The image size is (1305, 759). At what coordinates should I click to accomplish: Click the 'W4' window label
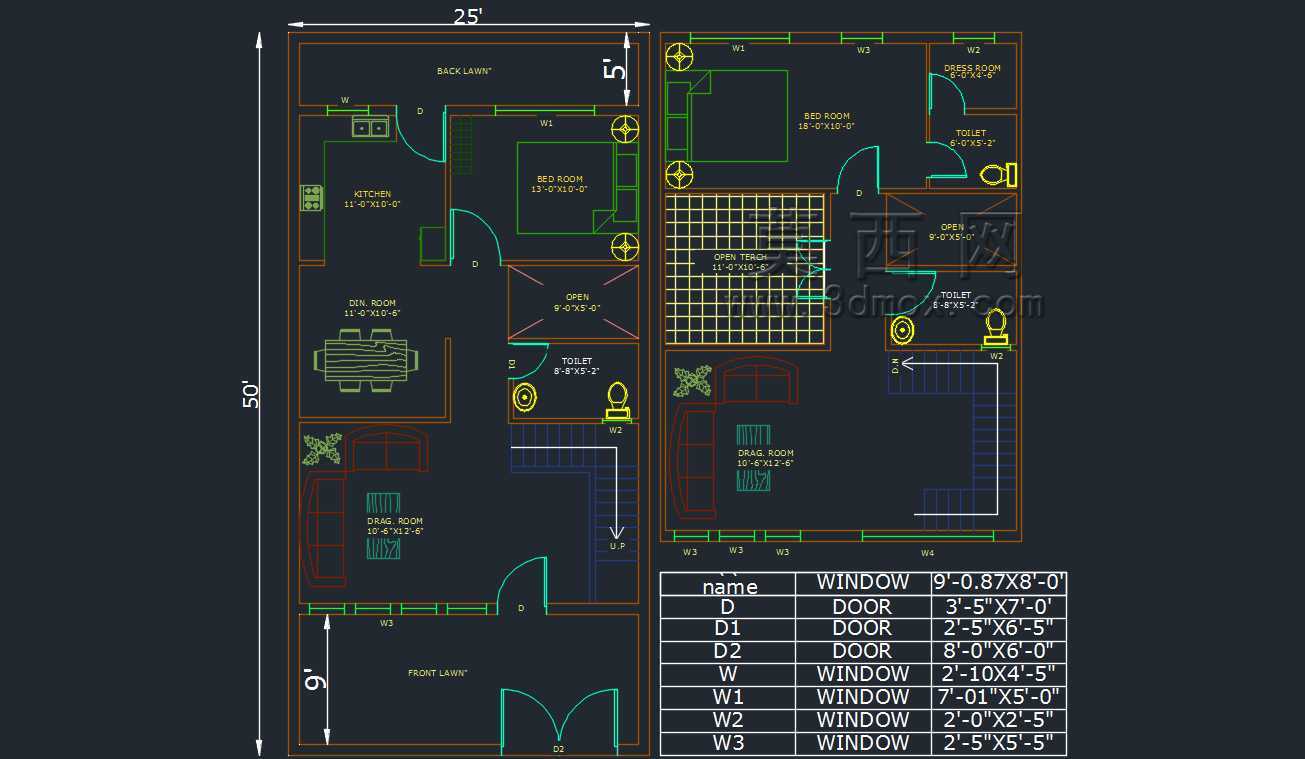pyautogui.click(x=927, y=552)
